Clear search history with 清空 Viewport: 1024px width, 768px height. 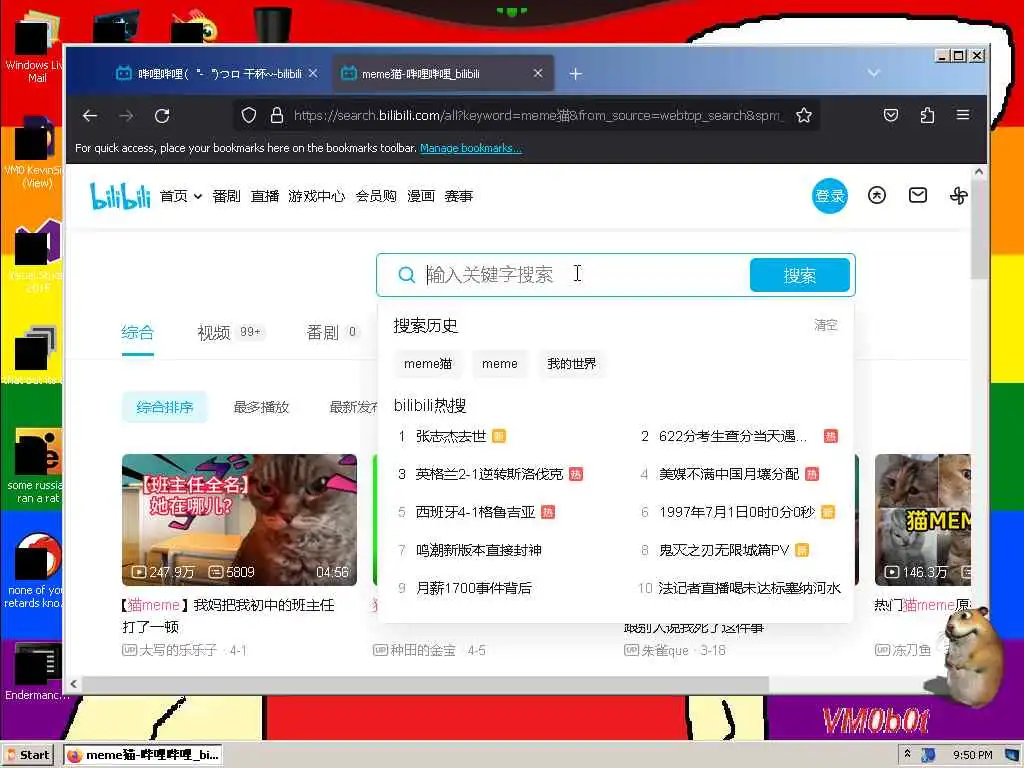click(825, 325)
